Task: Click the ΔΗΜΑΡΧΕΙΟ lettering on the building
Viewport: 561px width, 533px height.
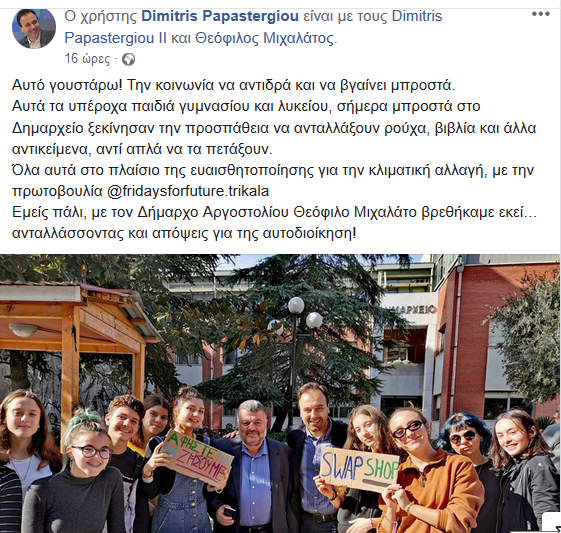Action: click(415, 309)
